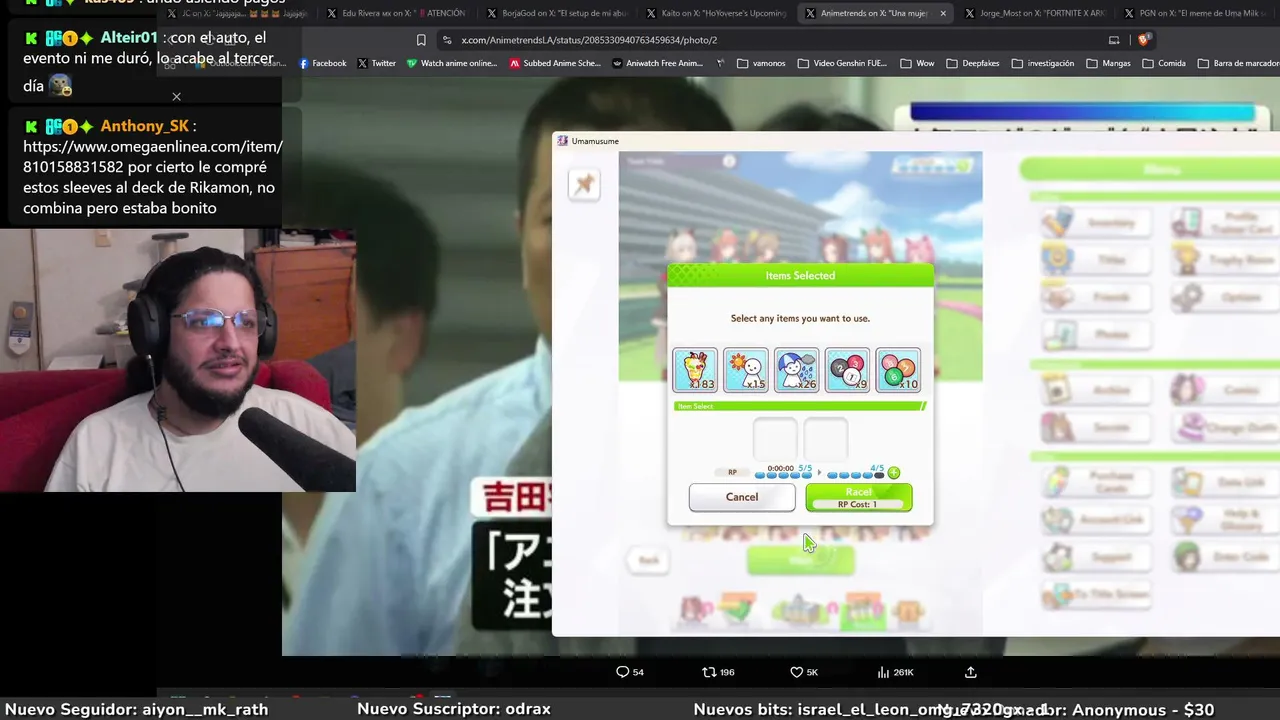Expand the investigación bookmarks folder
Image resolution: width=1280 pixels, height=720 pixels.
pyautogui.click(x=1042, y=63)
